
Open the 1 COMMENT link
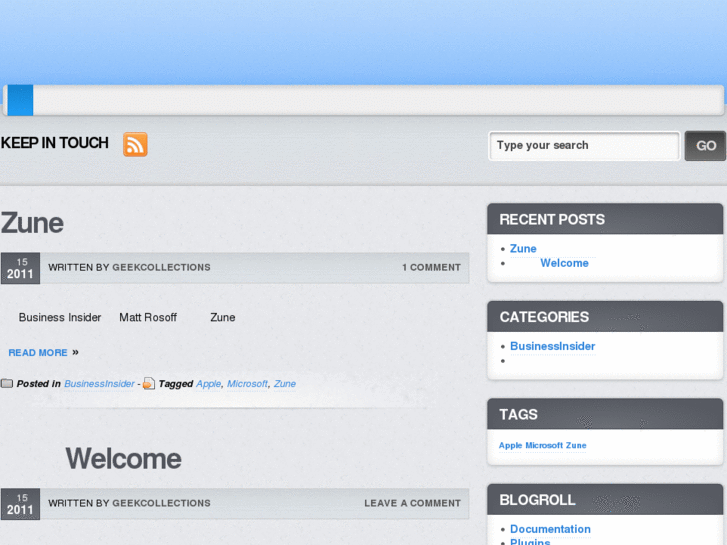point(431,268)
